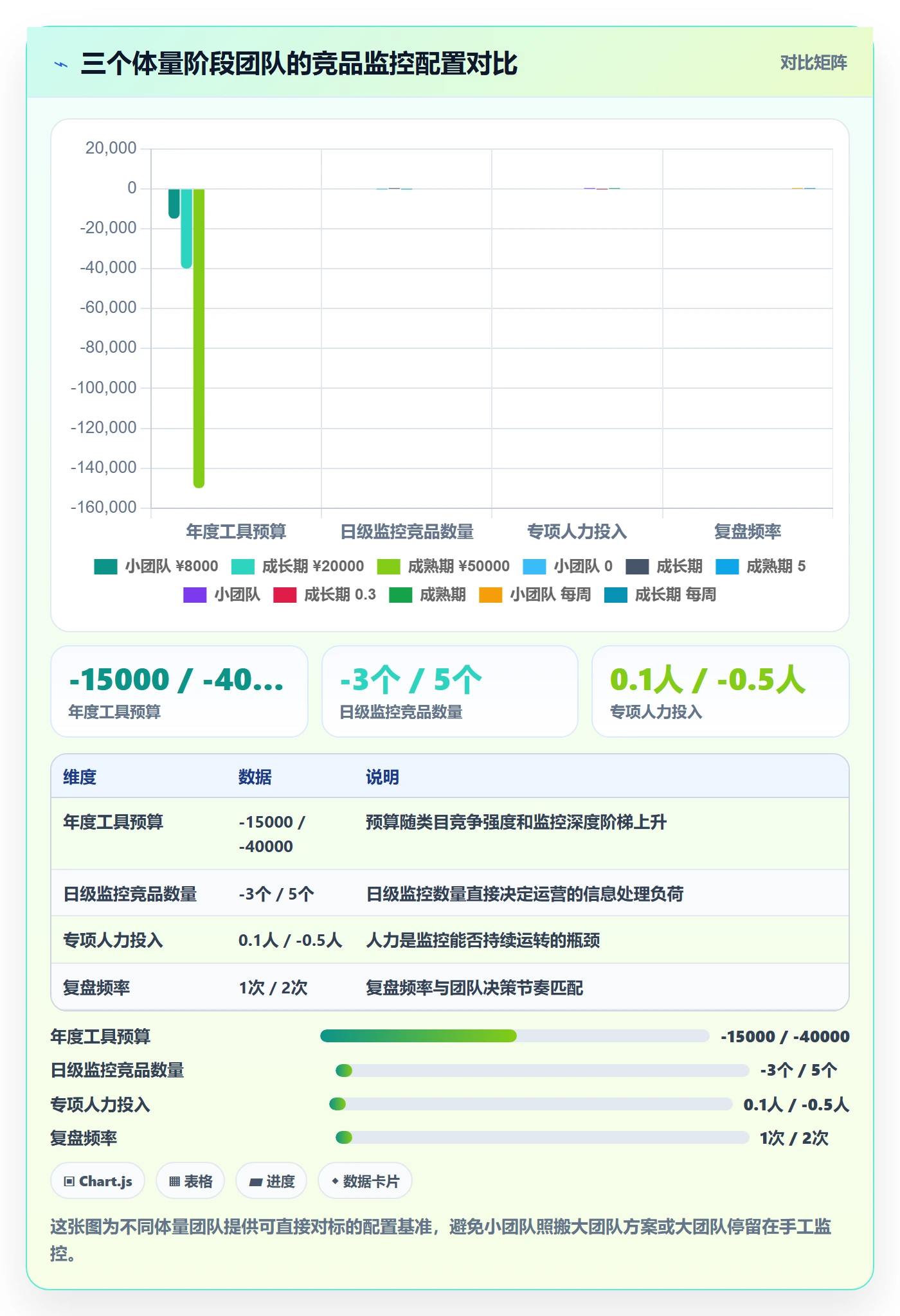The image size is (900, 1316).
Task: Open the -3个 / 5个 data card
Action: (x=450, y=691)
